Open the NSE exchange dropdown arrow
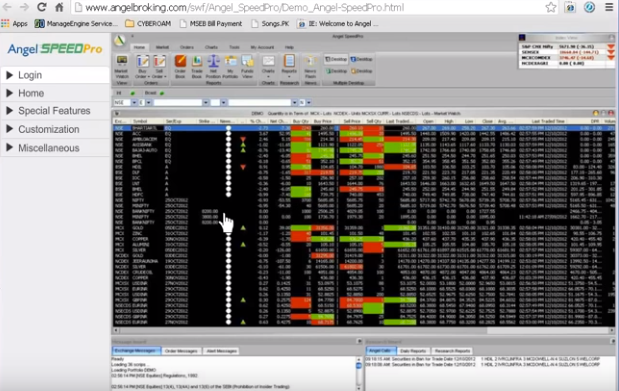The width and height of the screenshot is (619, 391). tap(134, 102)
